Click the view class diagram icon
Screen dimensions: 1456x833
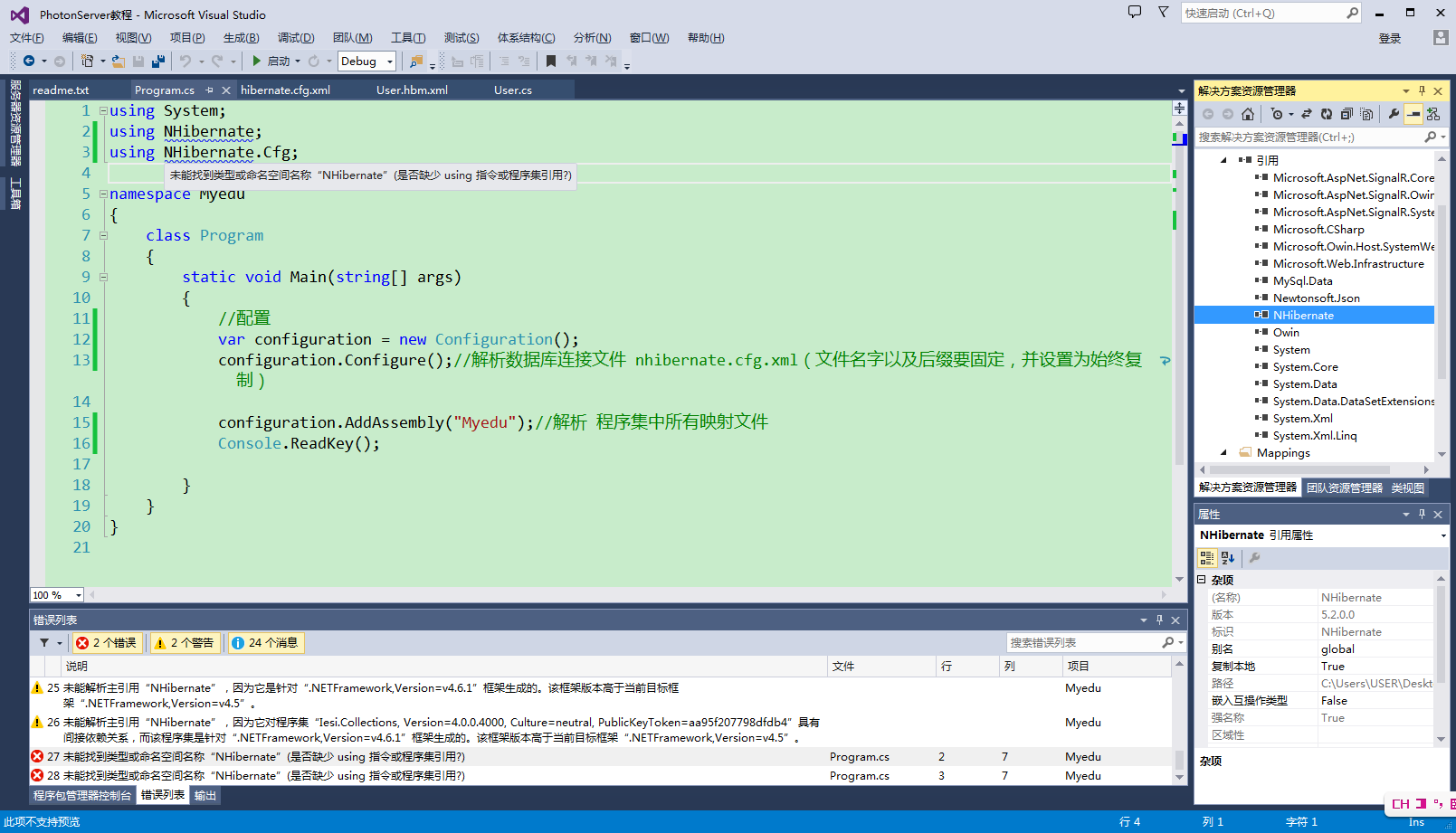coord(1433,114)
